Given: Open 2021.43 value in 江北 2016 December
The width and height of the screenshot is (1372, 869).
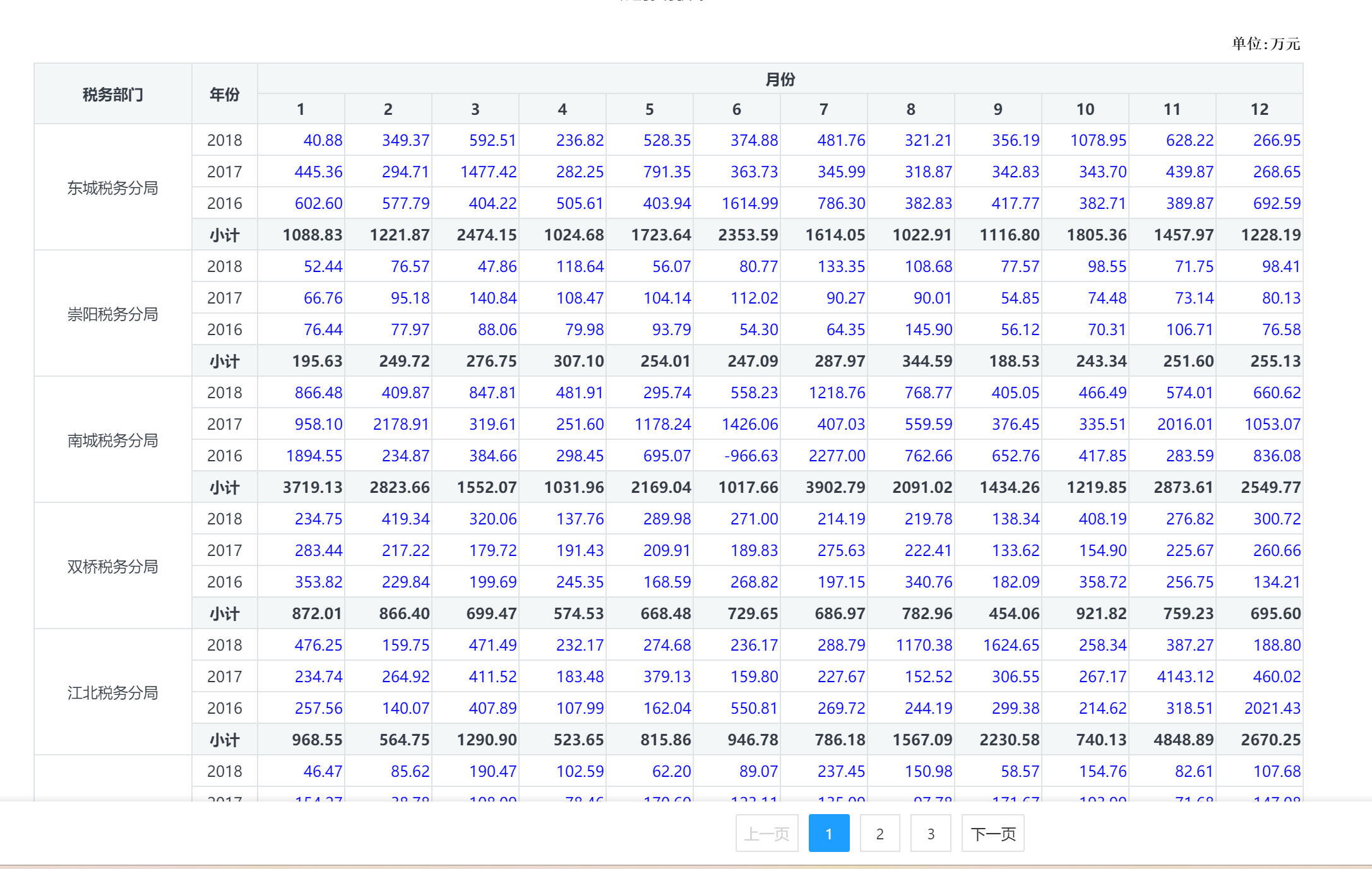Looking at the screenshot, I should 1272,708.
